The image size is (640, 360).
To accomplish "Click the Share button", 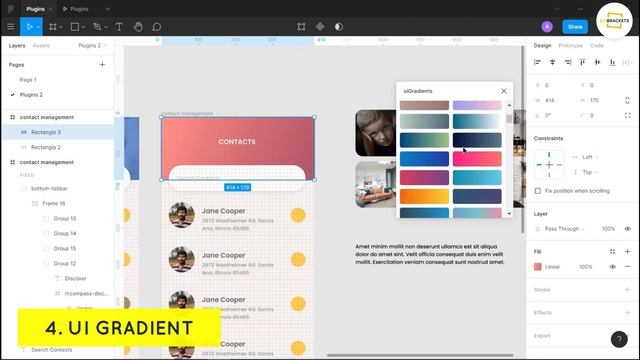I will tap(575, 27).
